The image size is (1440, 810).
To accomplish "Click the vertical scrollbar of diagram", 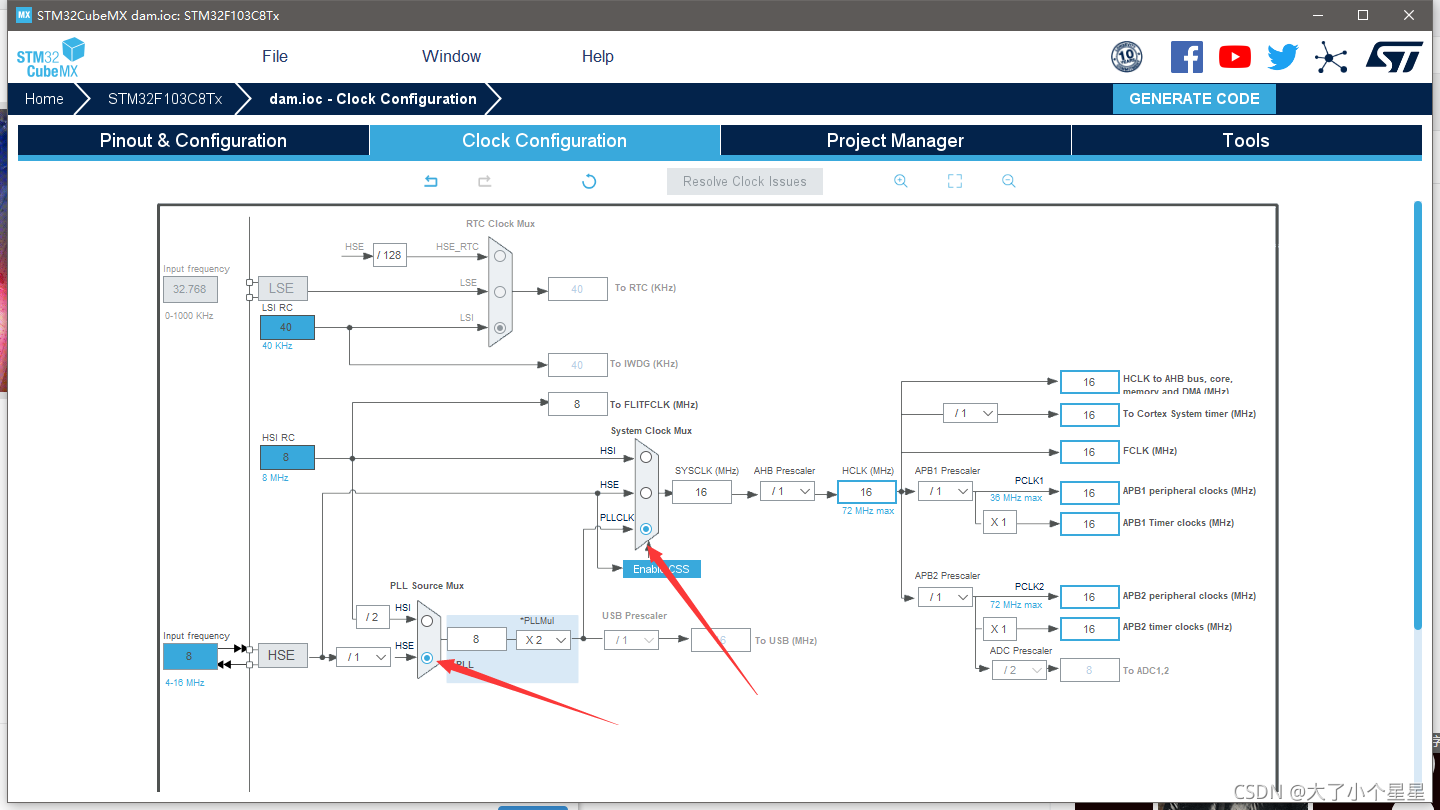I will tap(1417, 415).
